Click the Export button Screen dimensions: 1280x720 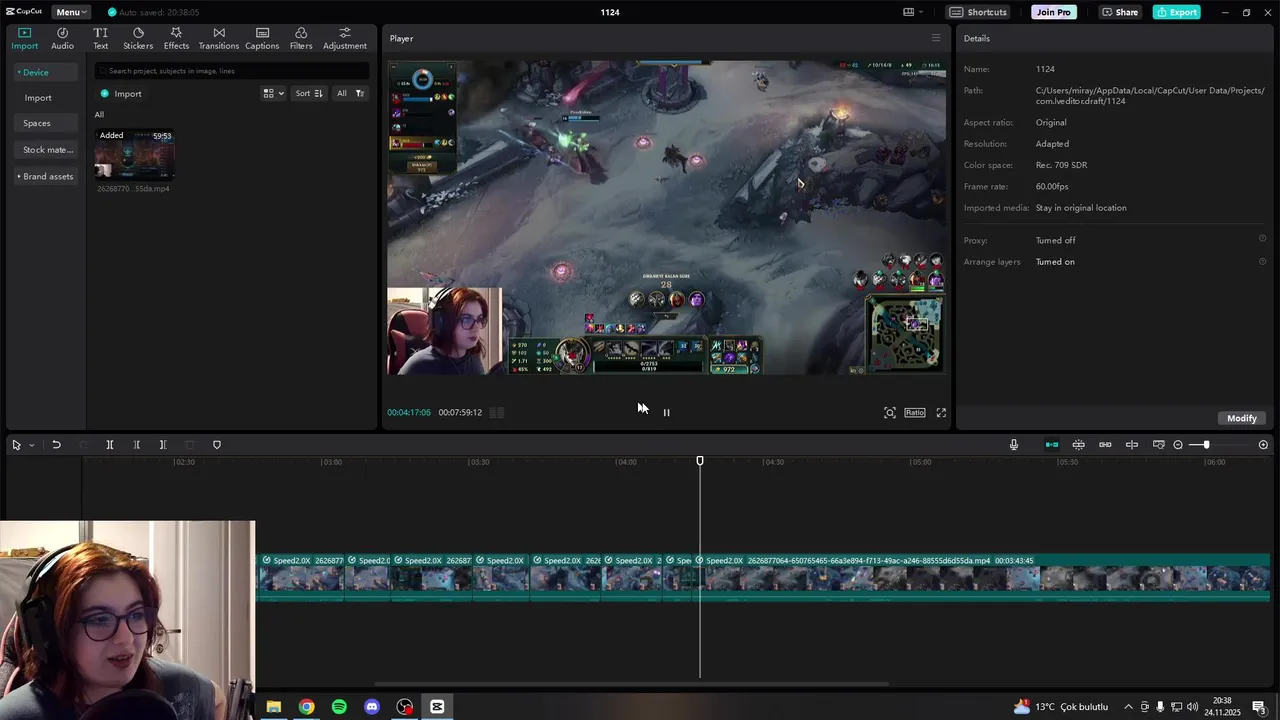click(x=1176, y=12)
